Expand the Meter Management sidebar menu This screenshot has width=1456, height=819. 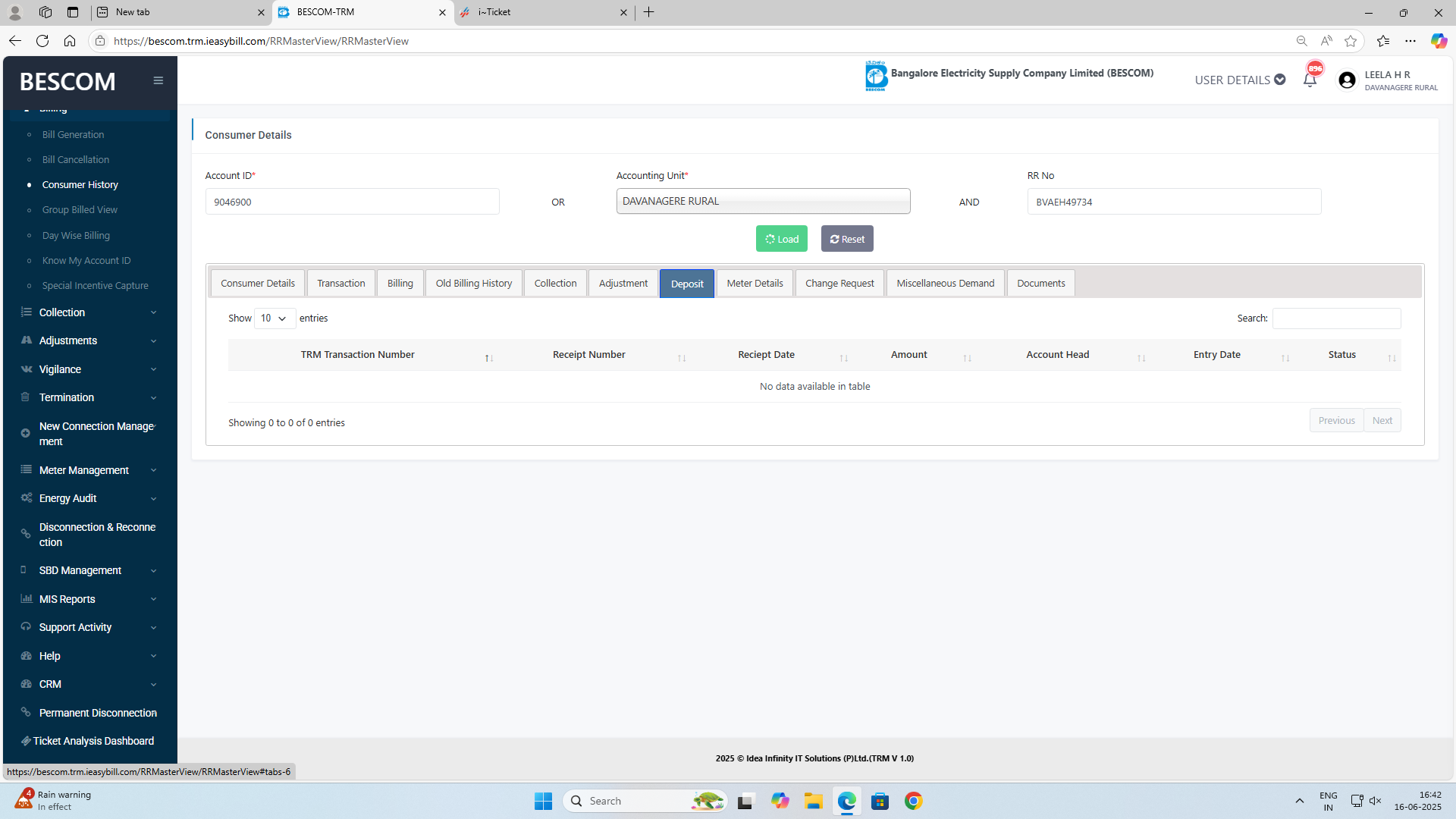pyautogui.click(x=89, y=470)
